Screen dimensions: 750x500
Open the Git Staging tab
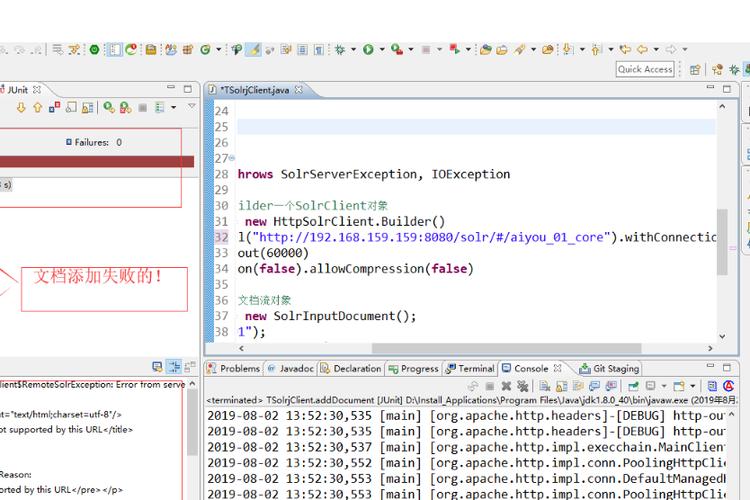tap(610, 368)
